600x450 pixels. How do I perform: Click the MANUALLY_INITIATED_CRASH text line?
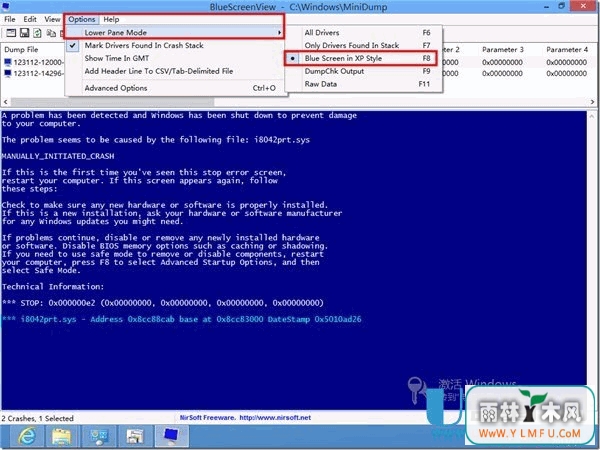point(58,156)
